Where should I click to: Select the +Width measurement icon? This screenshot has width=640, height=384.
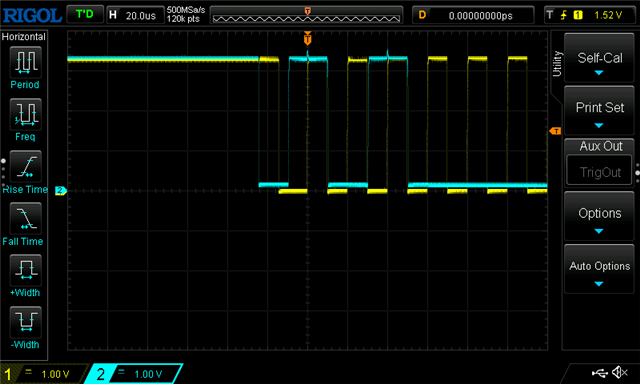[25, 270]
